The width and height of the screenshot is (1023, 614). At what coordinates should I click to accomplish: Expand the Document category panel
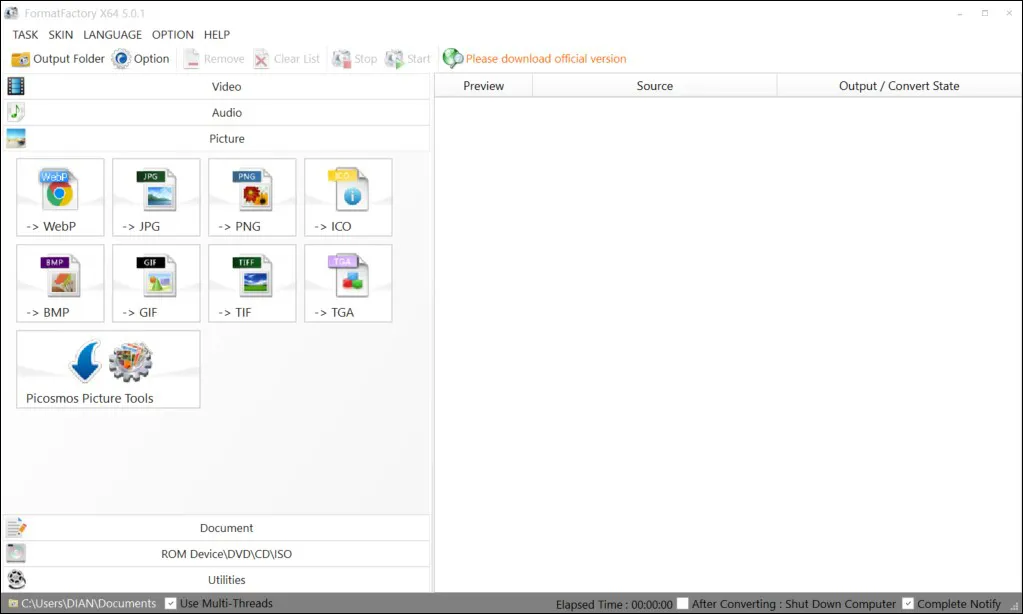(x=226, y=528)
